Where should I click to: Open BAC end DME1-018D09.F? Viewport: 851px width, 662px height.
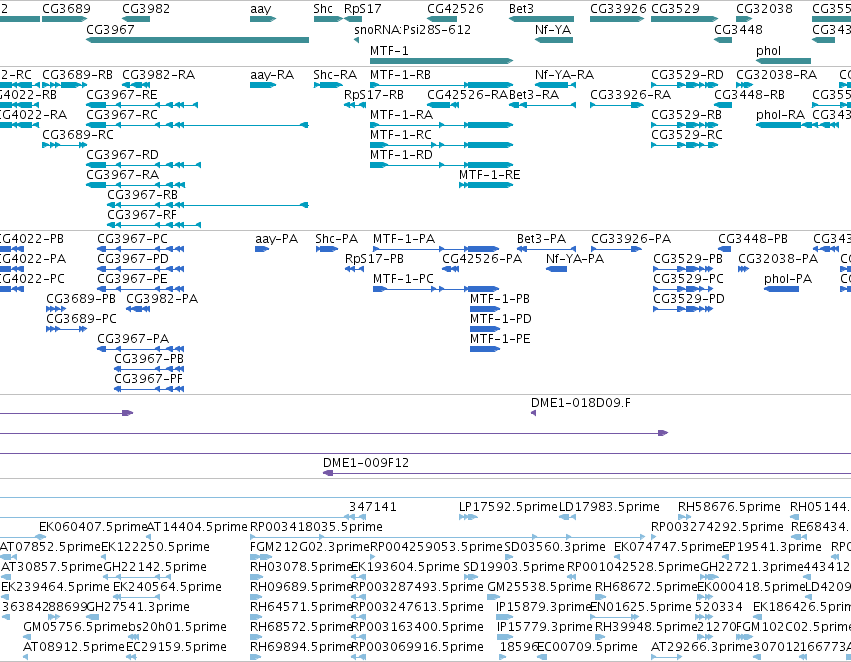point(534,413)
